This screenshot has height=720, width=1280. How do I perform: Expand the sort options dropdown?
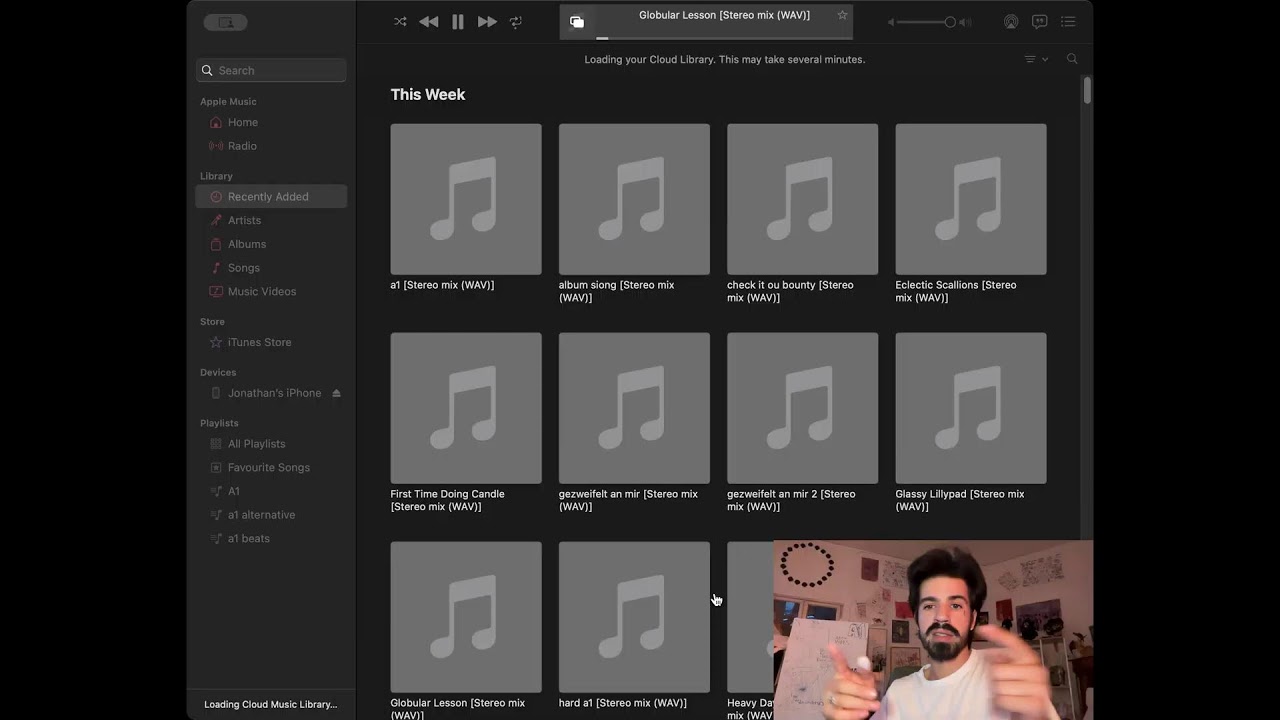[1036, 59]
